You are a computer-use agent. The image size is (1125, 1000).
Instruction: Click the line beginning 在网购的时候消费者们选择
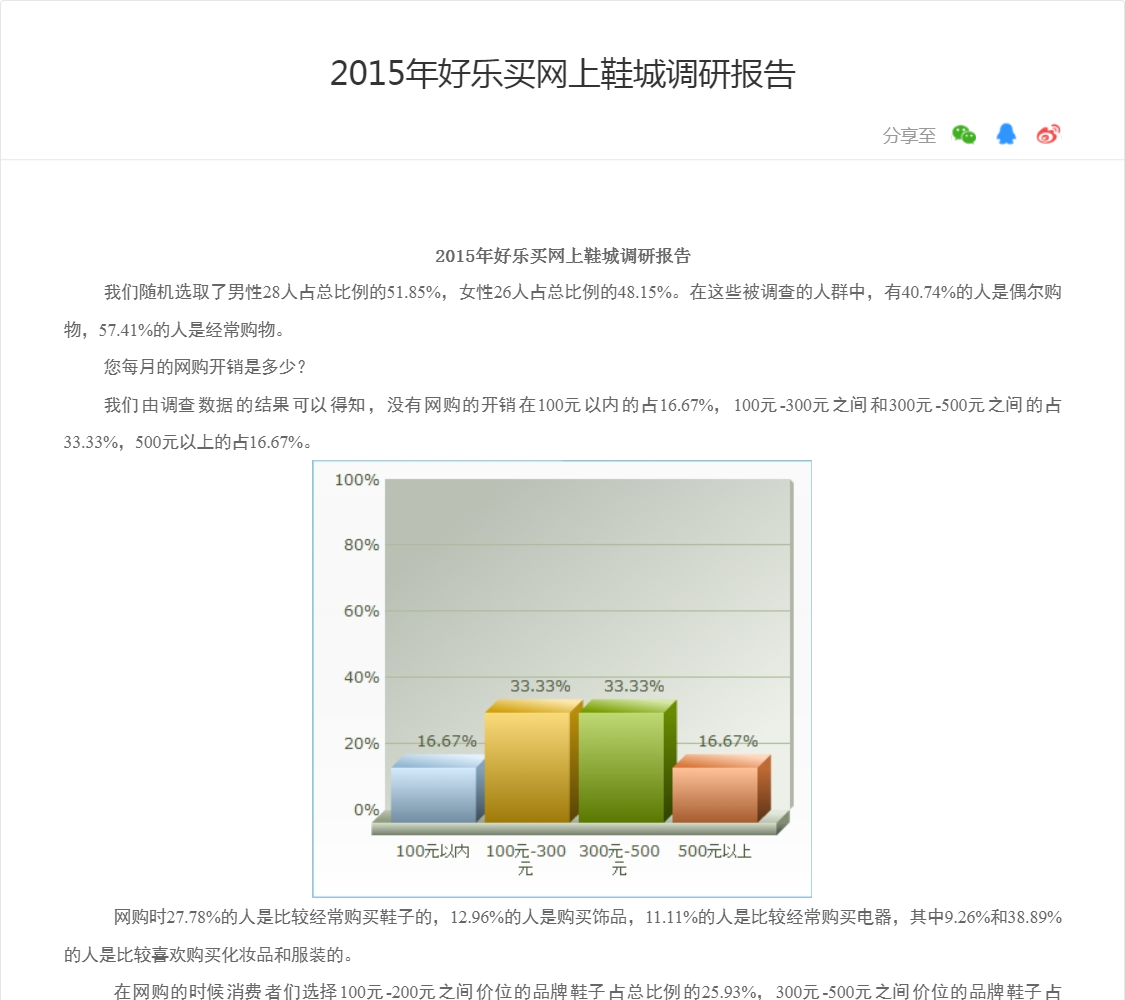(587, 991)
